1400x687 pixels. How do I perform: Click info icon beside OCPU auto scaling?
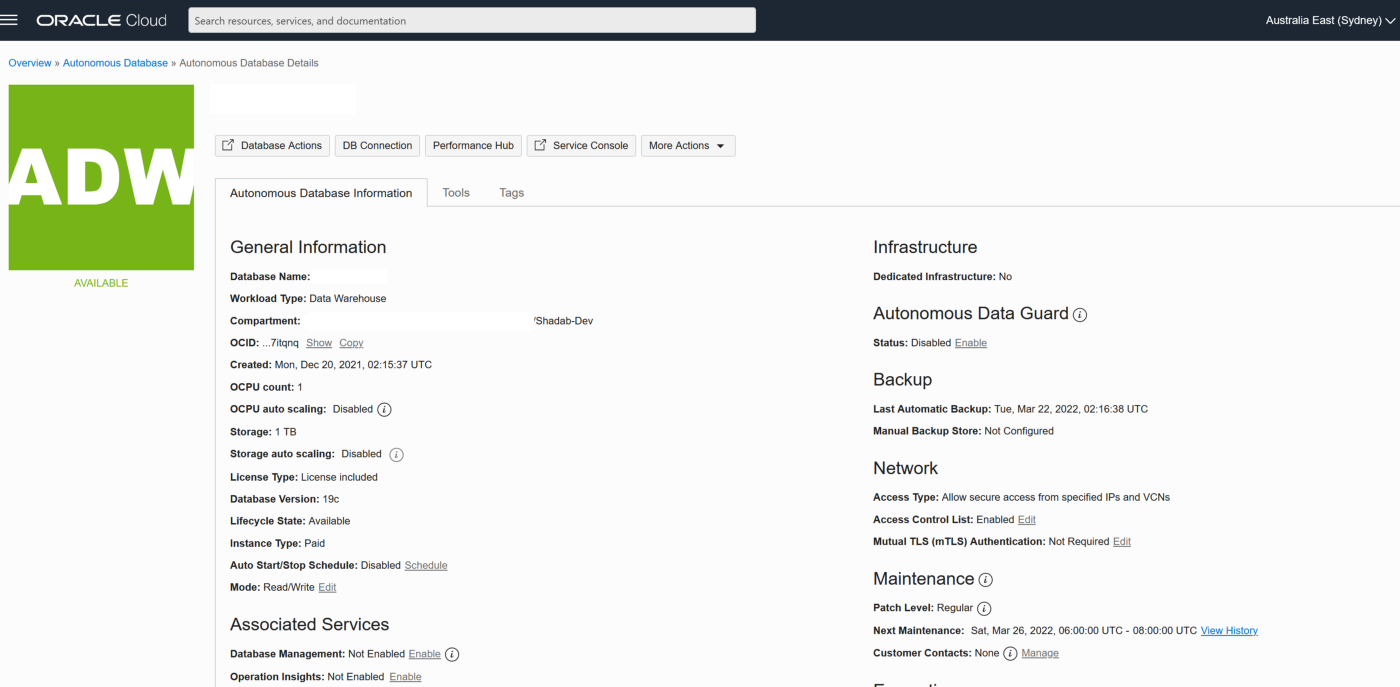(x=384, y=410)
